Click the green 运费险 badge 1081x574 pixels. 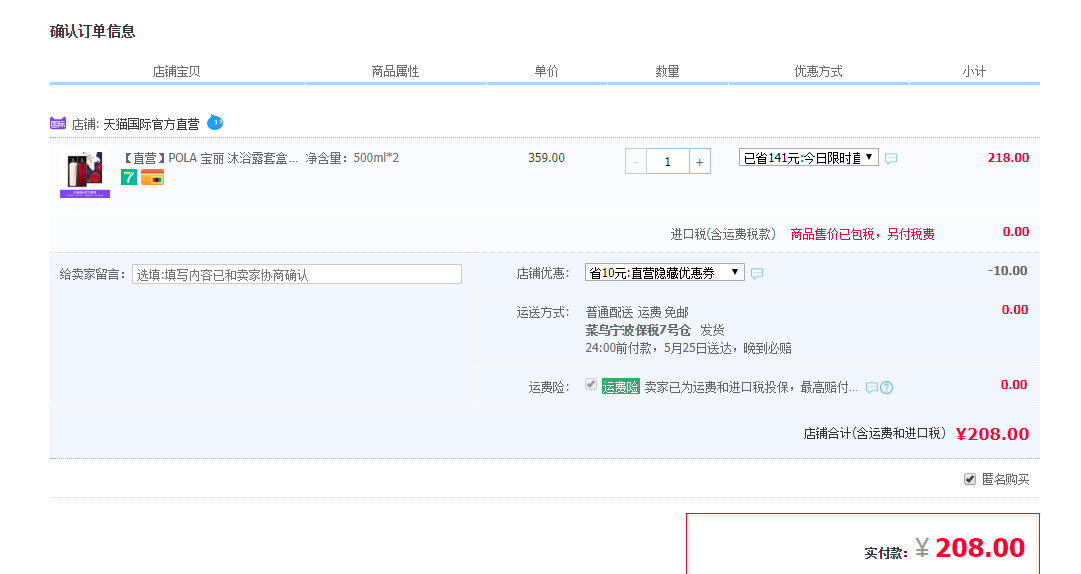(x=620, y=387)
